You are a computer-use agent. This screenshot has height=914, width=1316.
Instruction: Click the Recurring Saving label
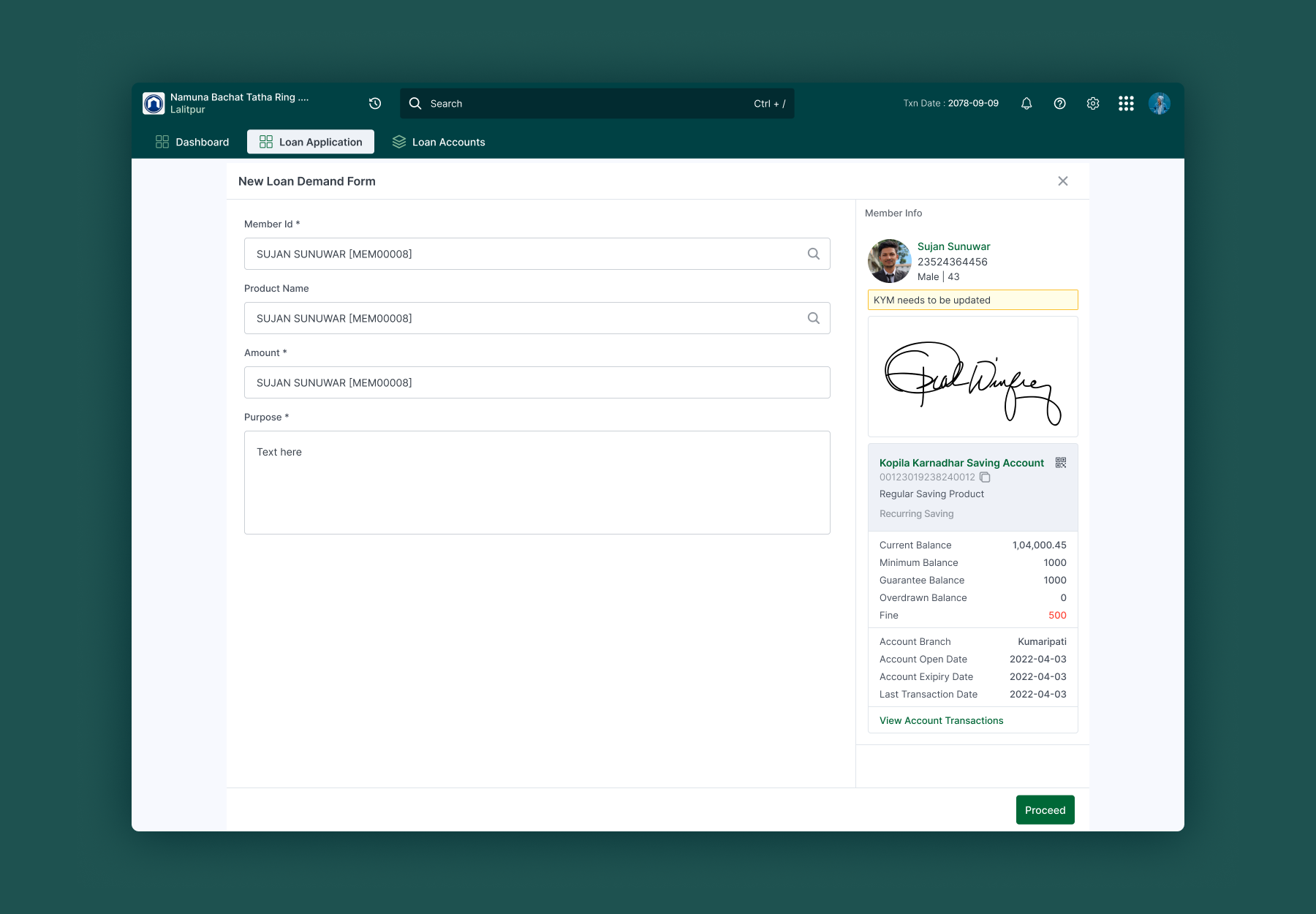coord(917,513)
